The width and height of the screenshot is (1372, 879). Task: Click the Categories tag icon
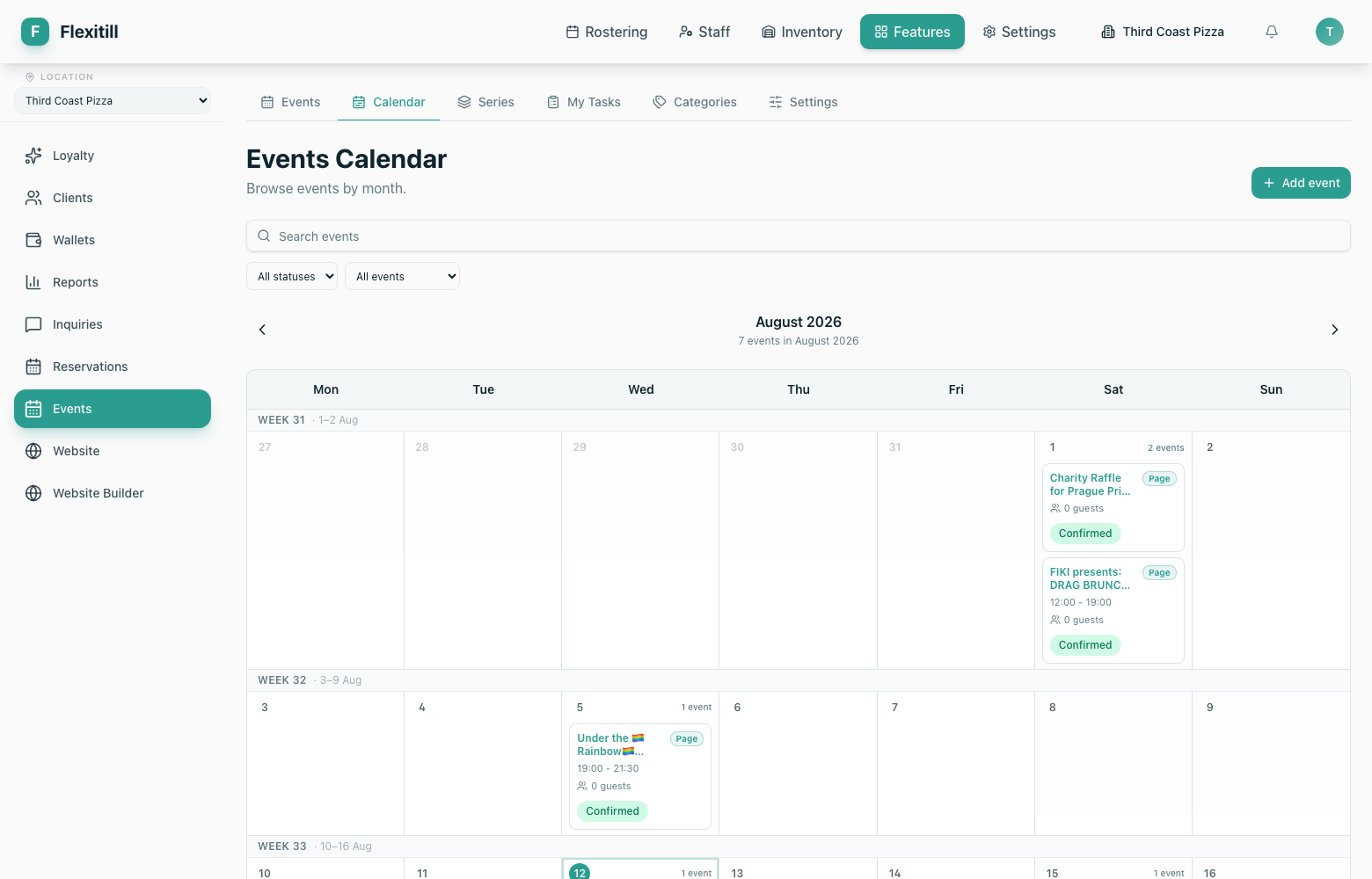[x=660, y=102]
